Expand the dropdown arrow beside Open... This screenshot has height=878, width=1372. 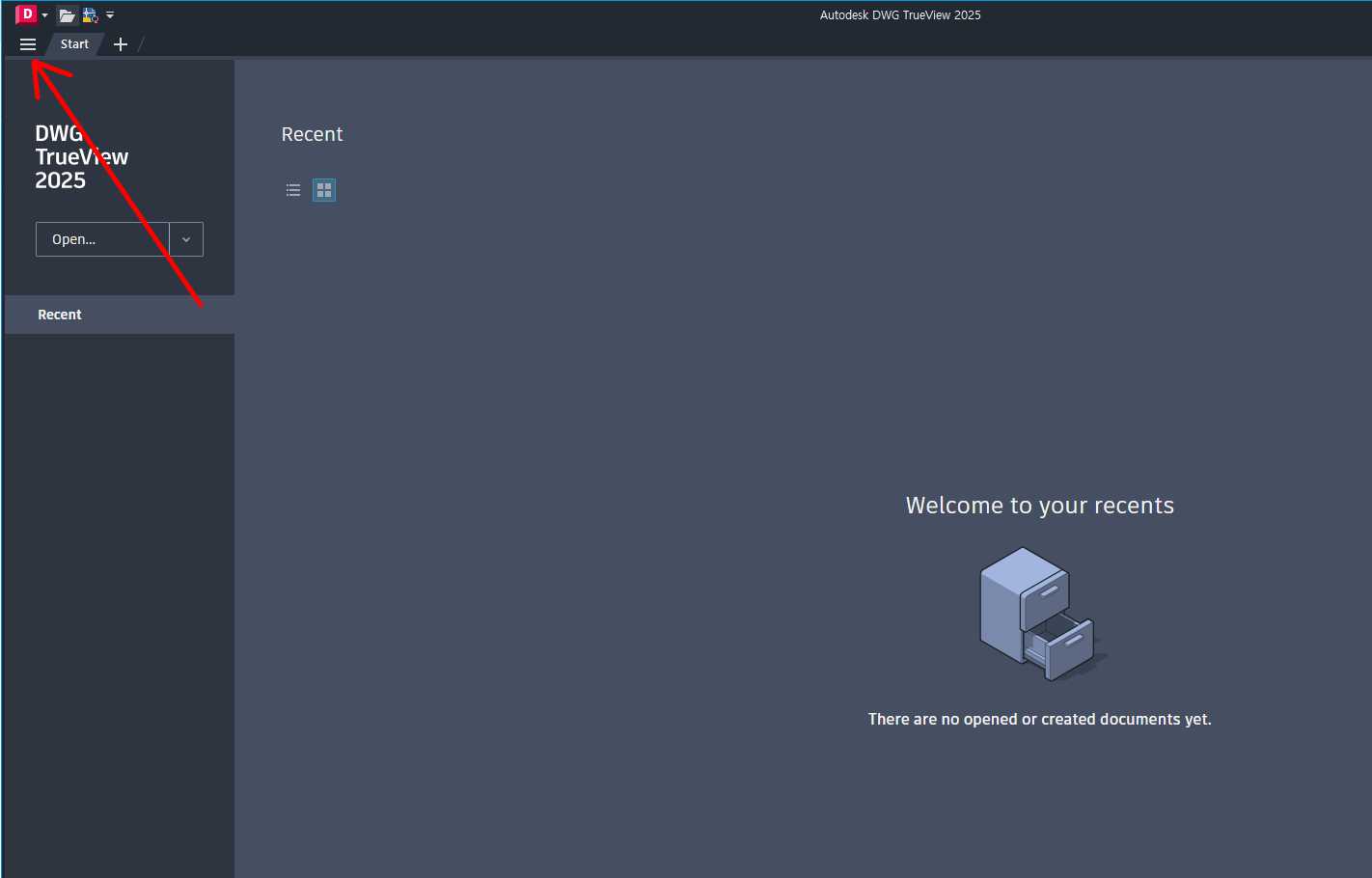tap(186, 239)
